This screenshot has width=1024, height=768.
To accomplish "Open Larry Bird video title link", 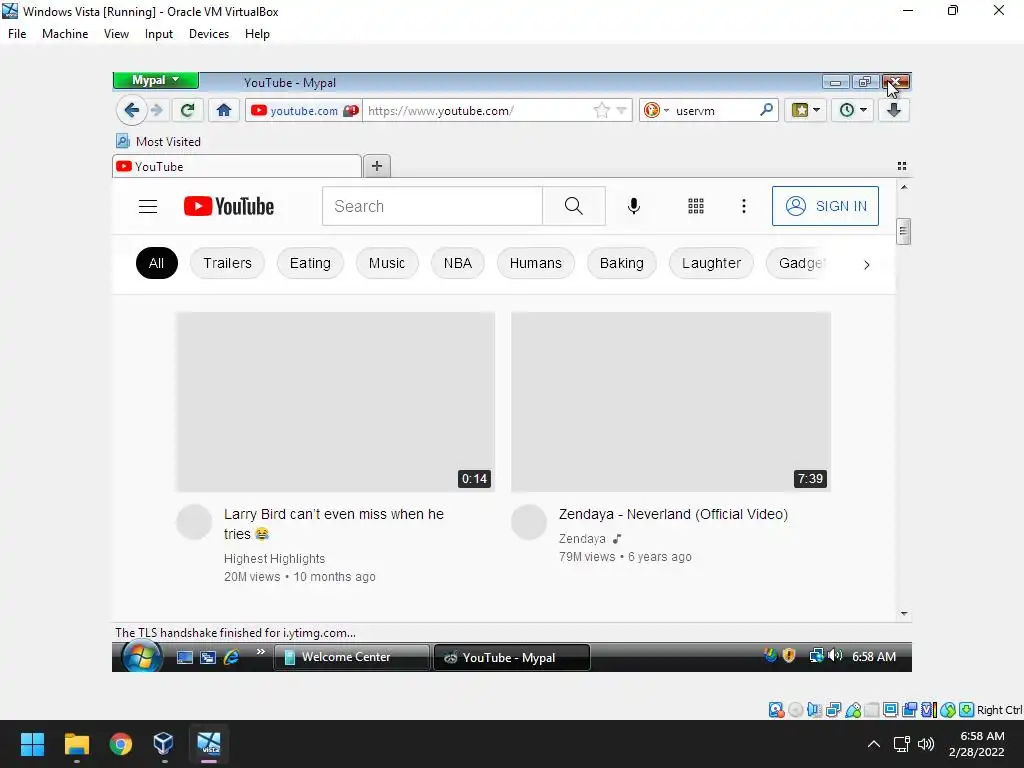I will coord(334,524).
